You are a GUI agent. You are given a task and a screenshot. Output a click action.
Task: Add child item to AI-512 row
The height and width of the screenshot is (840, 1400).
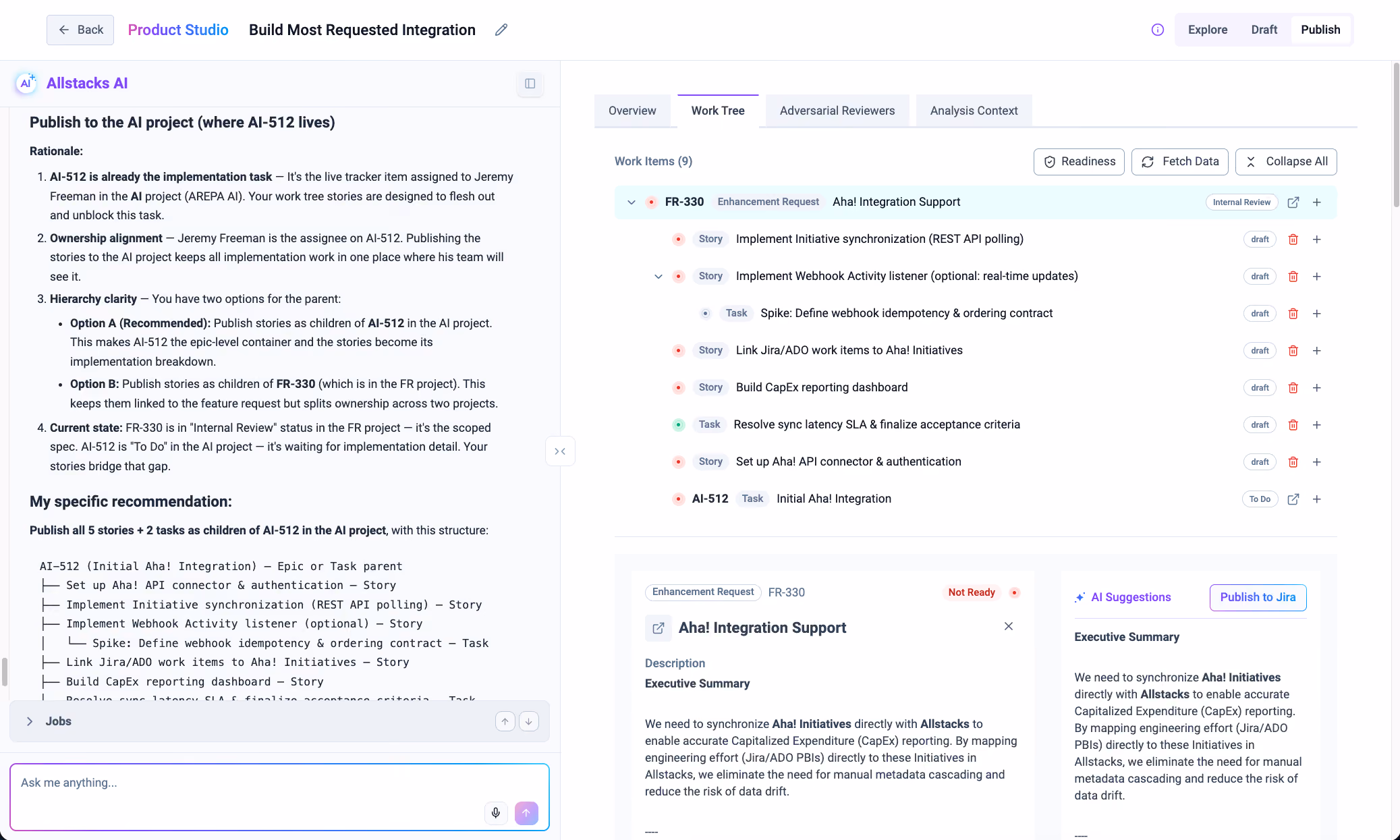[1317, 499]
